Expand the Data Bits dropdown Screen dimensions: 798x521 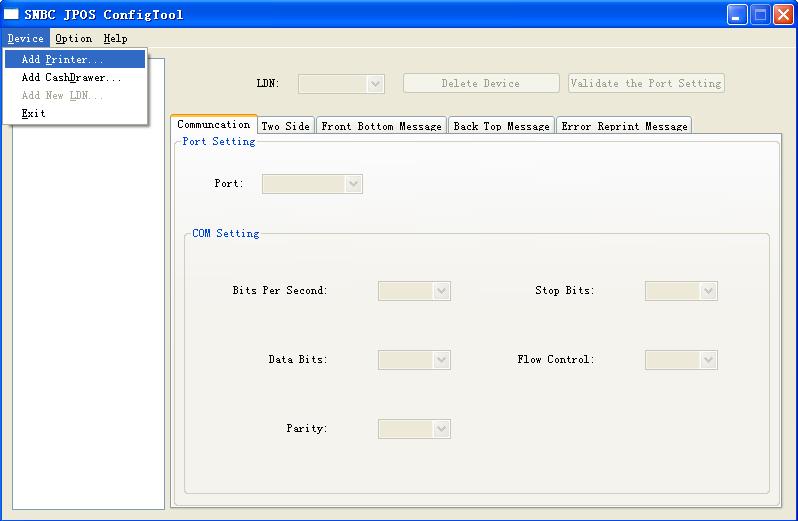[441, 360]
